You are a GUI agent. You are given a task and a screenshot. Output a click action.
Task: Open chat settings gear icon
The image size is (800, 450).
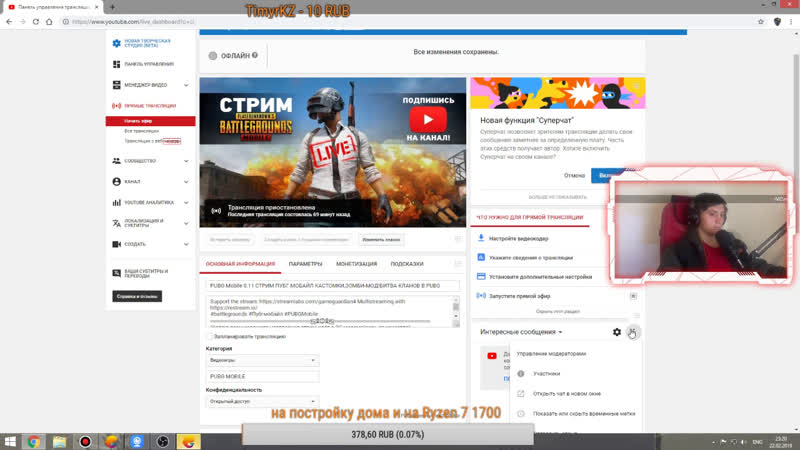(x=617, y=332)
